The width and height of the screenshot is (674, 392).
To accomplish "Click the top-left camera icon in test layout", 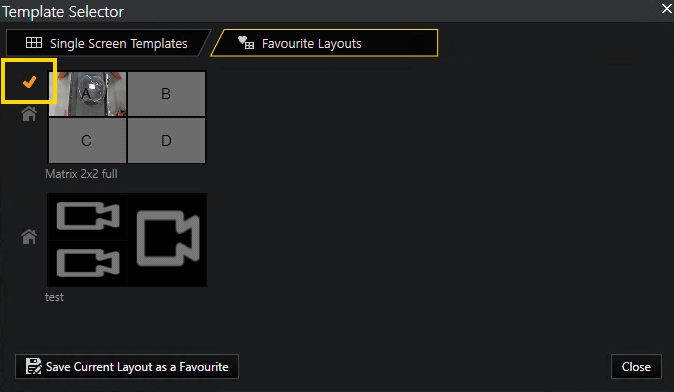I will (x=88, y=216).
